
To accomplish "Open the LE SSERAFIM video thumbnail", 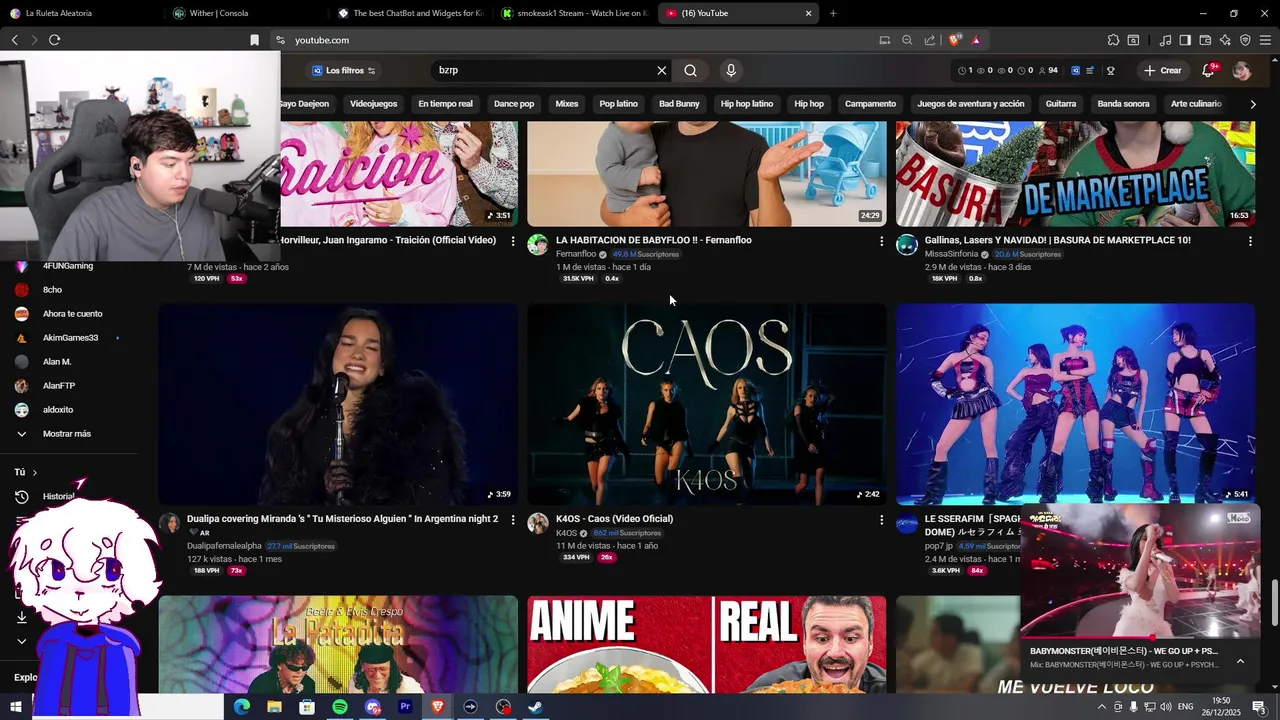I will pos(1075,404).
